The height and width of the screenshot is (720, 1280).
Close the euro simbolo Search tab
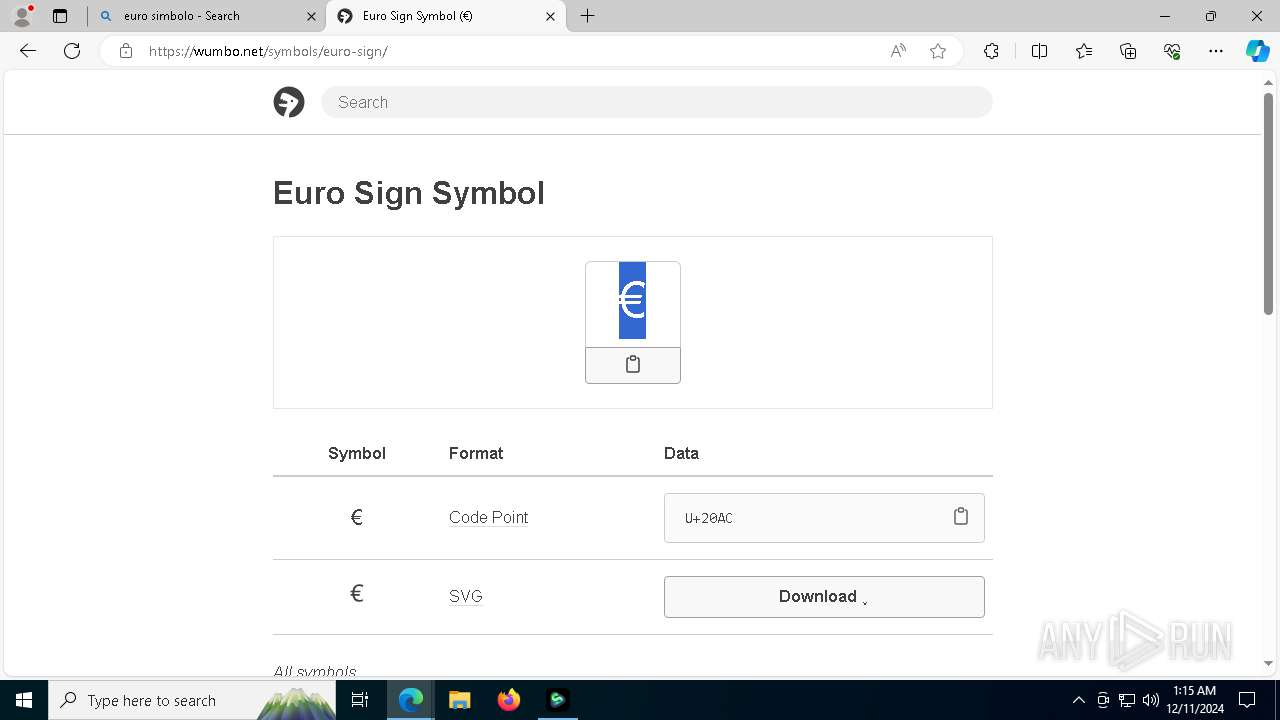pos(310,16)
